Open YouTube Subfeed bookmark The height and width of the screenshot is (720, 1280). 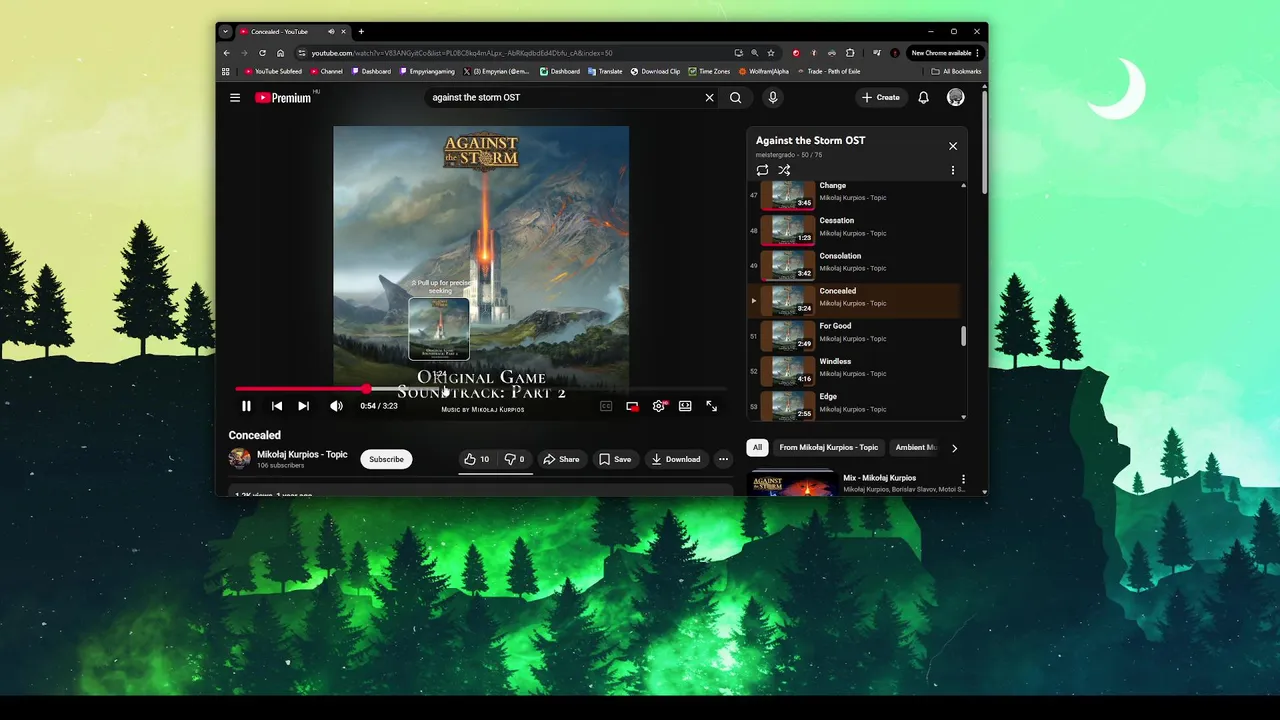coord(273,71)
